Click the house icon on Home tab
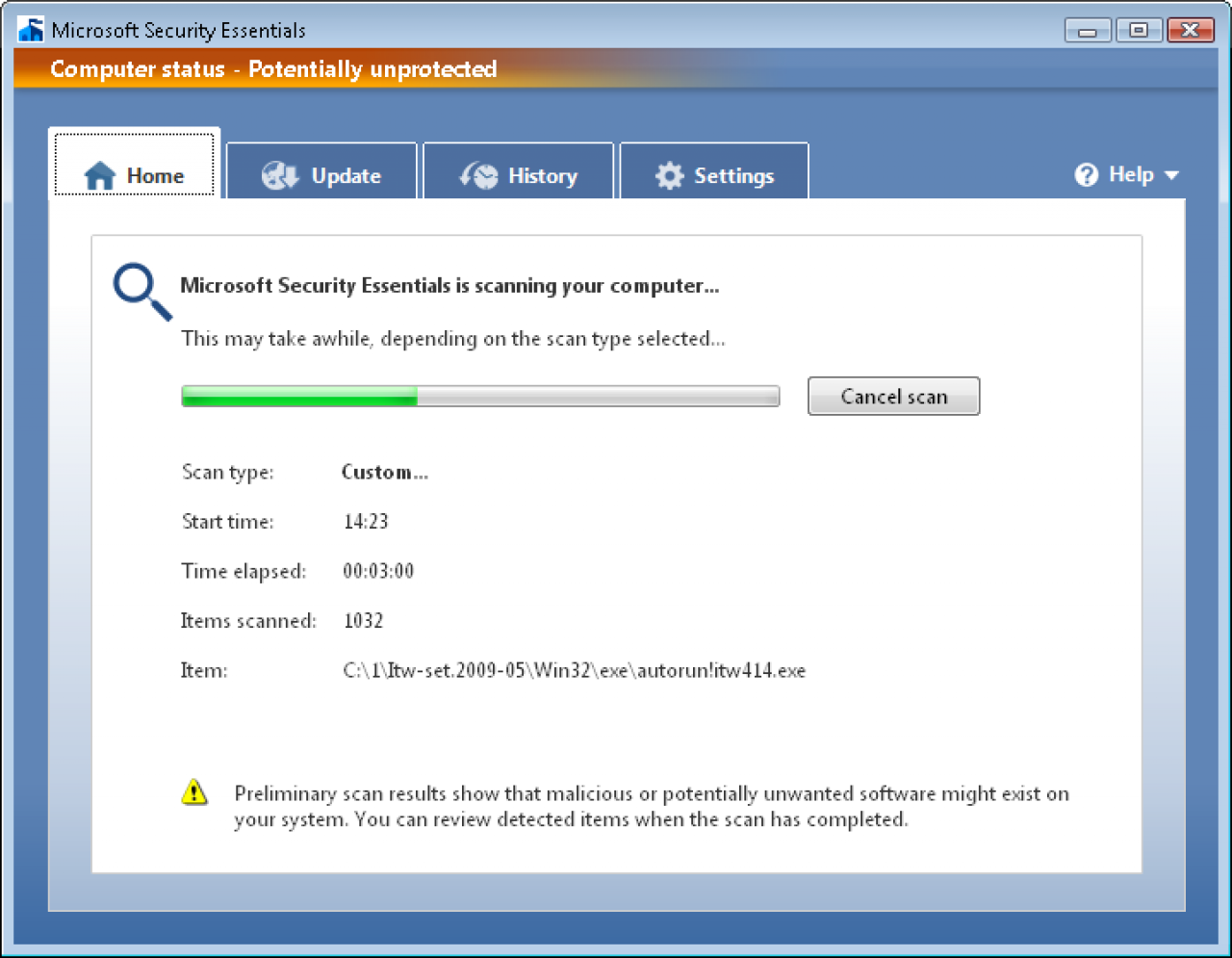 tap(100, 176)
